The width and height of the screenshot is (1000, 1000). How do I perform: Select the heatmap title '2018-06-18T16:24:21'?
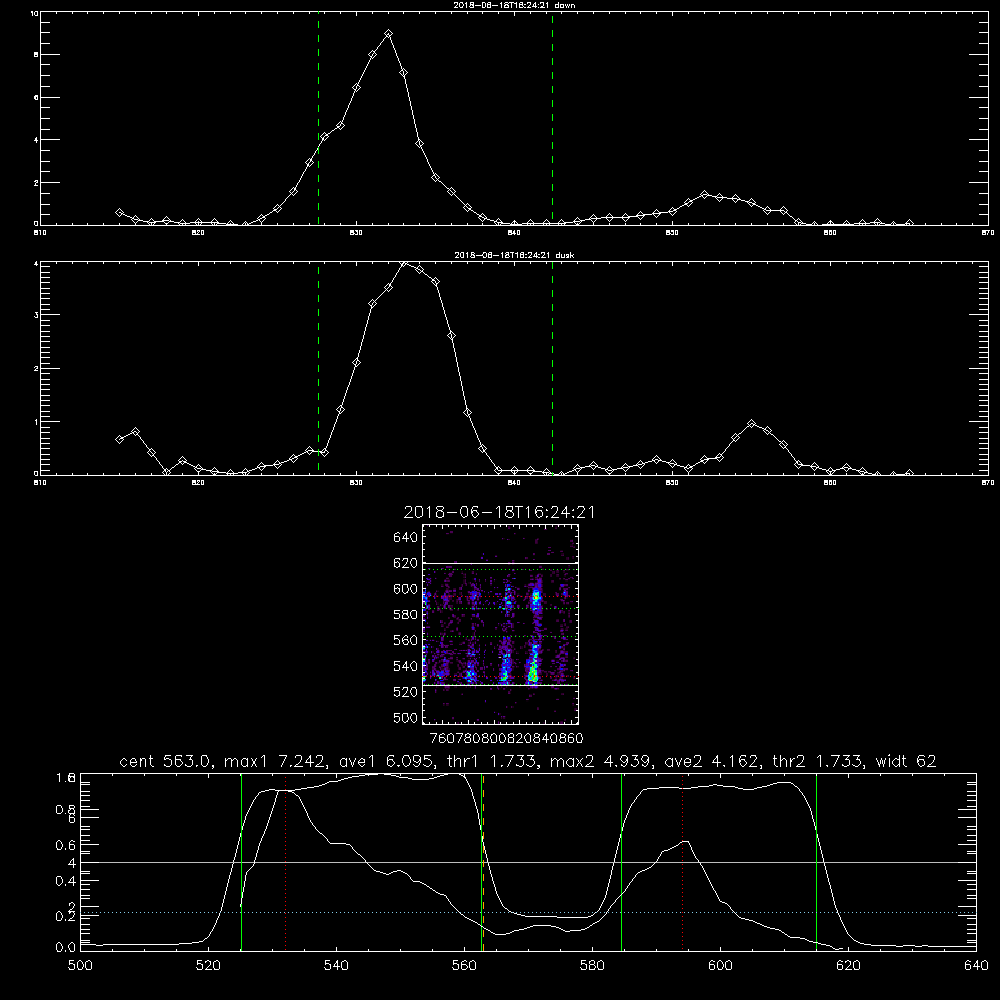(x=499, y=512)
